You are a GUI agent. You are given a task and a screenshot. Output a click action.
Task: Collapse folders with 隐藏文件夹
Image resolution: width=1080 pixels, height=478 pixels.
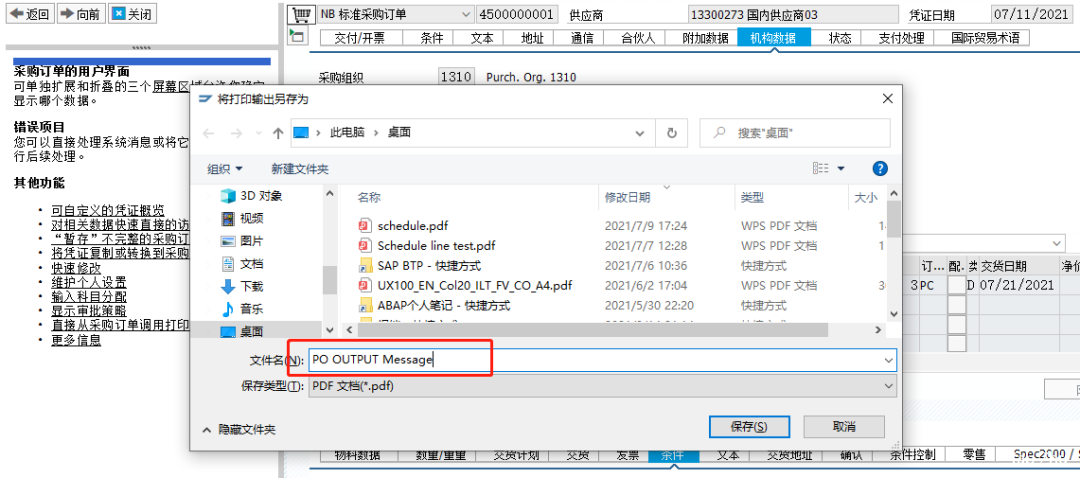point(239,430)
